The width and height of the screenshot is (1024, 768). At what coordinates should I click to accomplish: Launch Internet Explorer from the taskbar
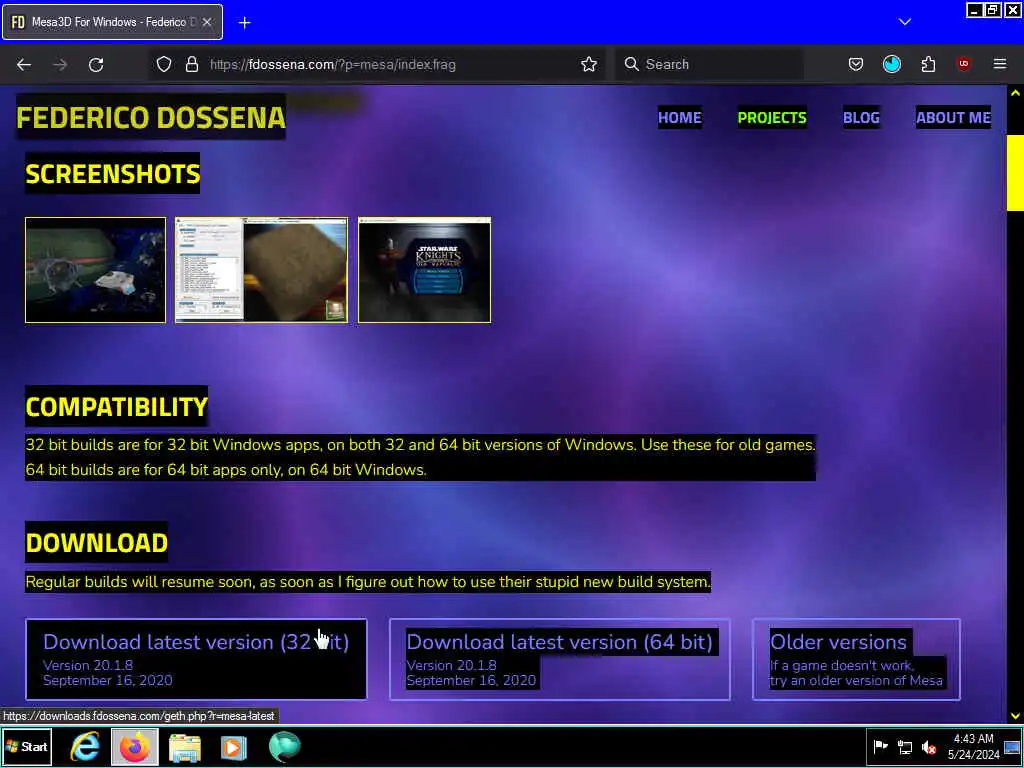[86, 746]
